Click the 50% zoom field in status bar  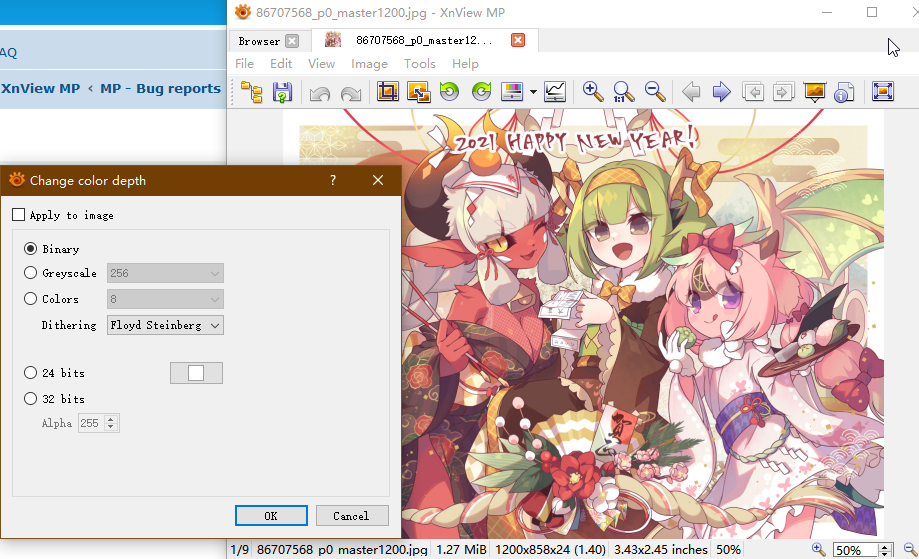tap(855, 550)
